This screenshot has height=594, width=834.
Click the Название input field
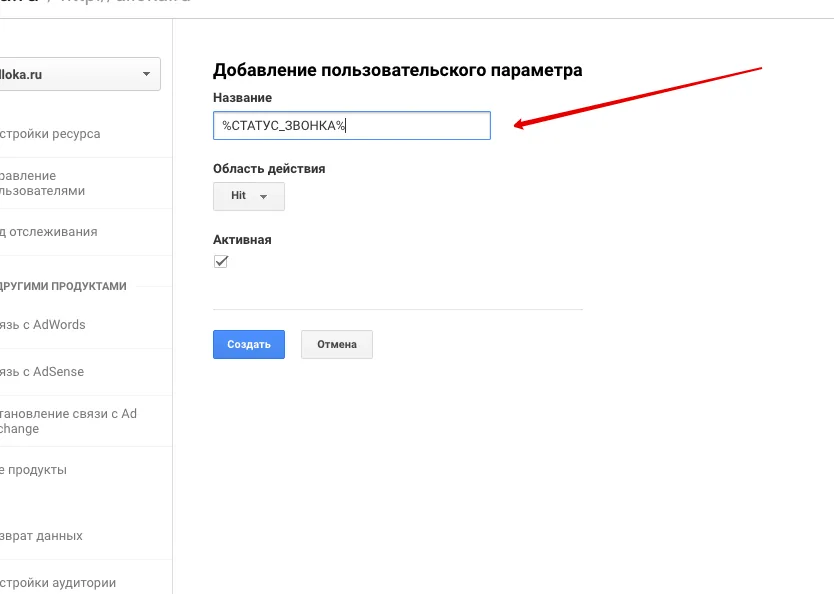coord(352,126)
